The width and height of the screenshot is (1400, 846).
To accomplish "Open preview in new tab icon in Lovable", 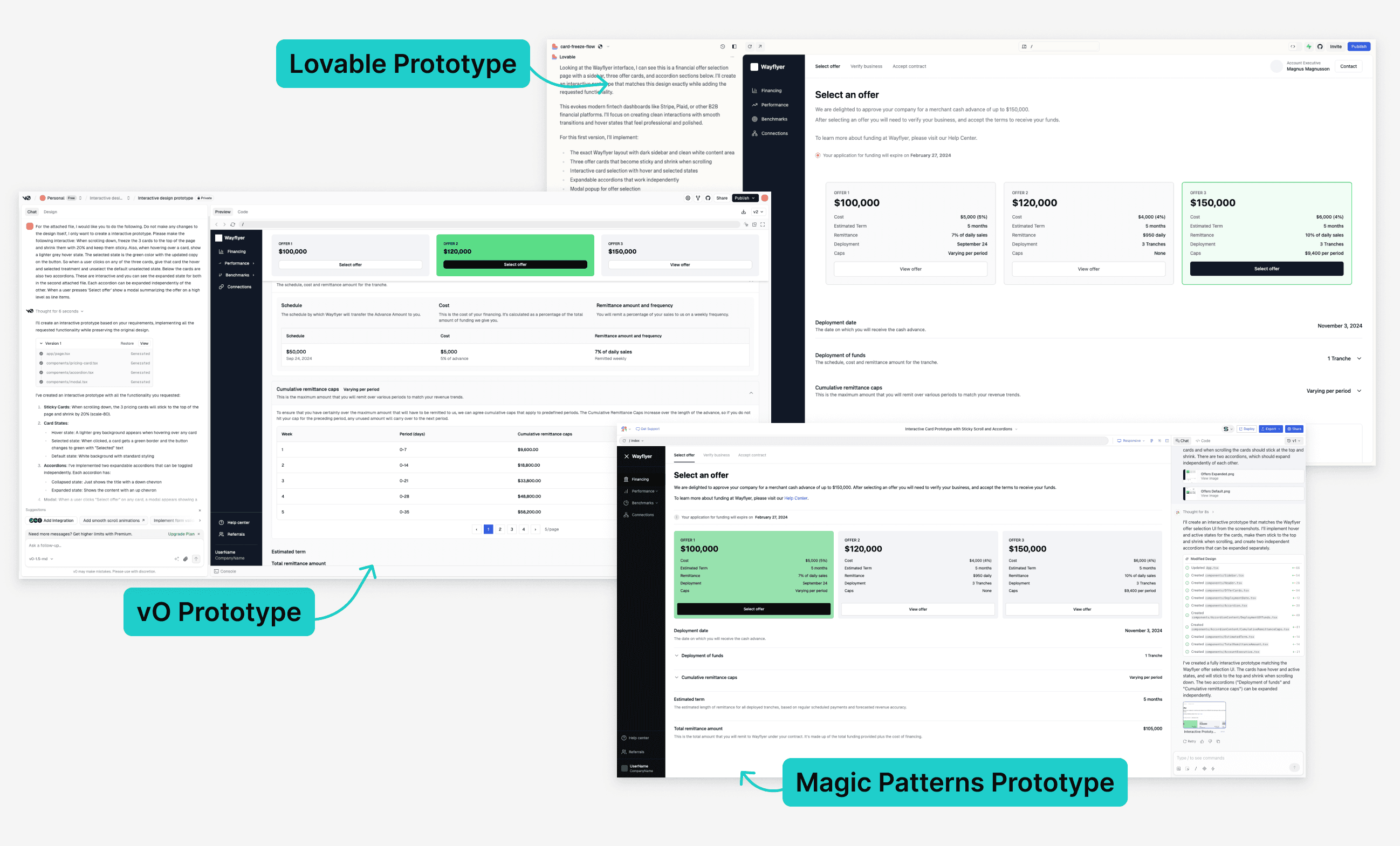I will [x=760, y=46].
